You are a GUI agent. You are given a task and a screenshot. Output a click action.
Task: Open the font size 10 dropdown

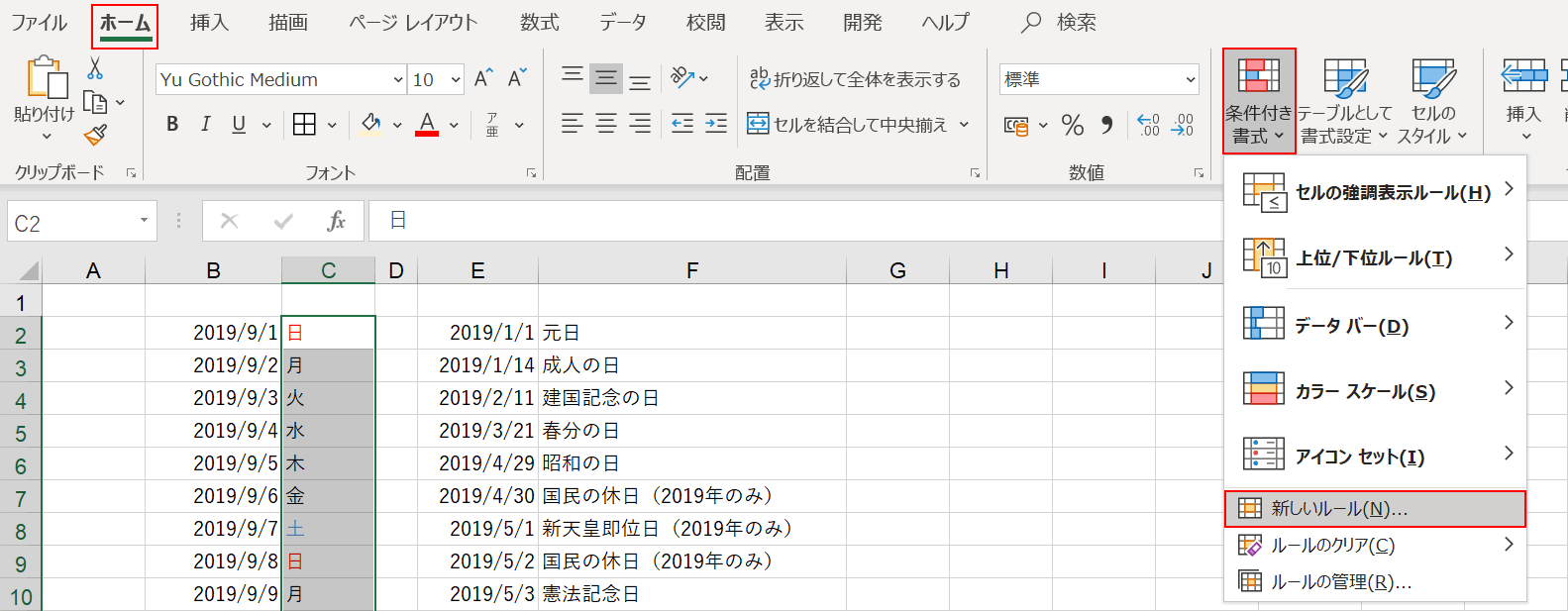point(456,80)
